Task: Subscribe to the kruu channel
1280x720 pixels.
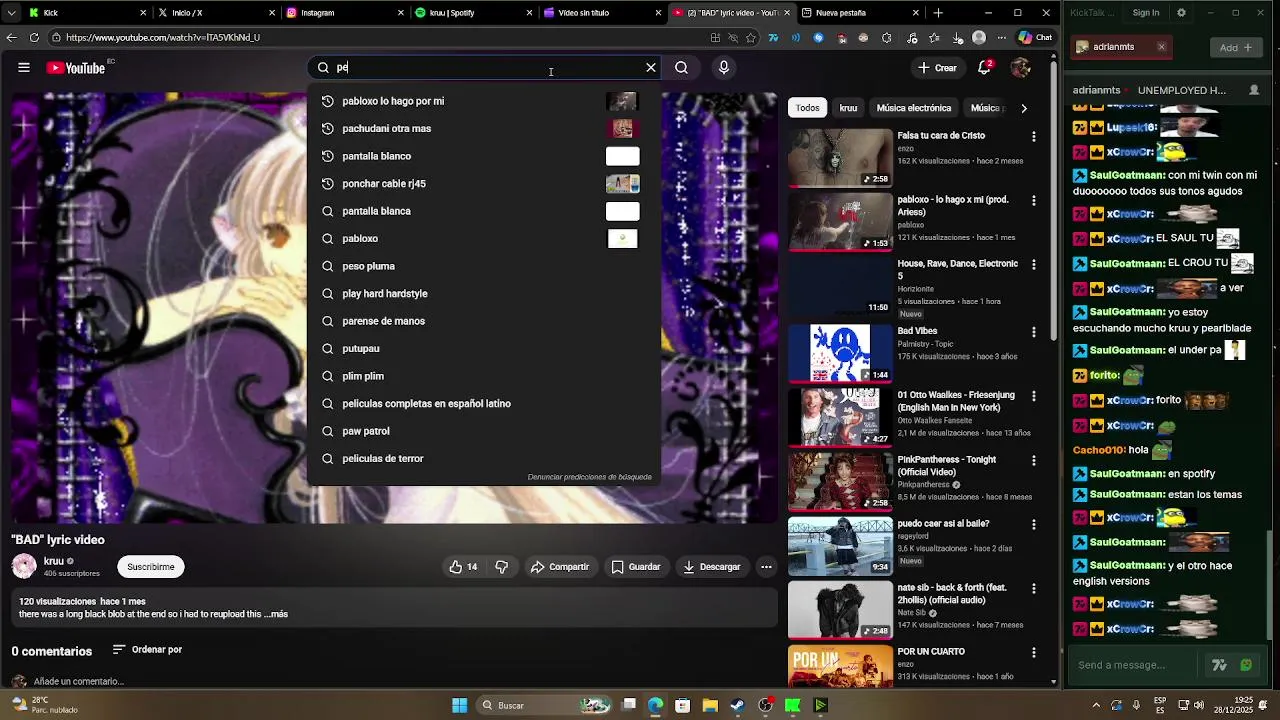Action: click(151, 567)
